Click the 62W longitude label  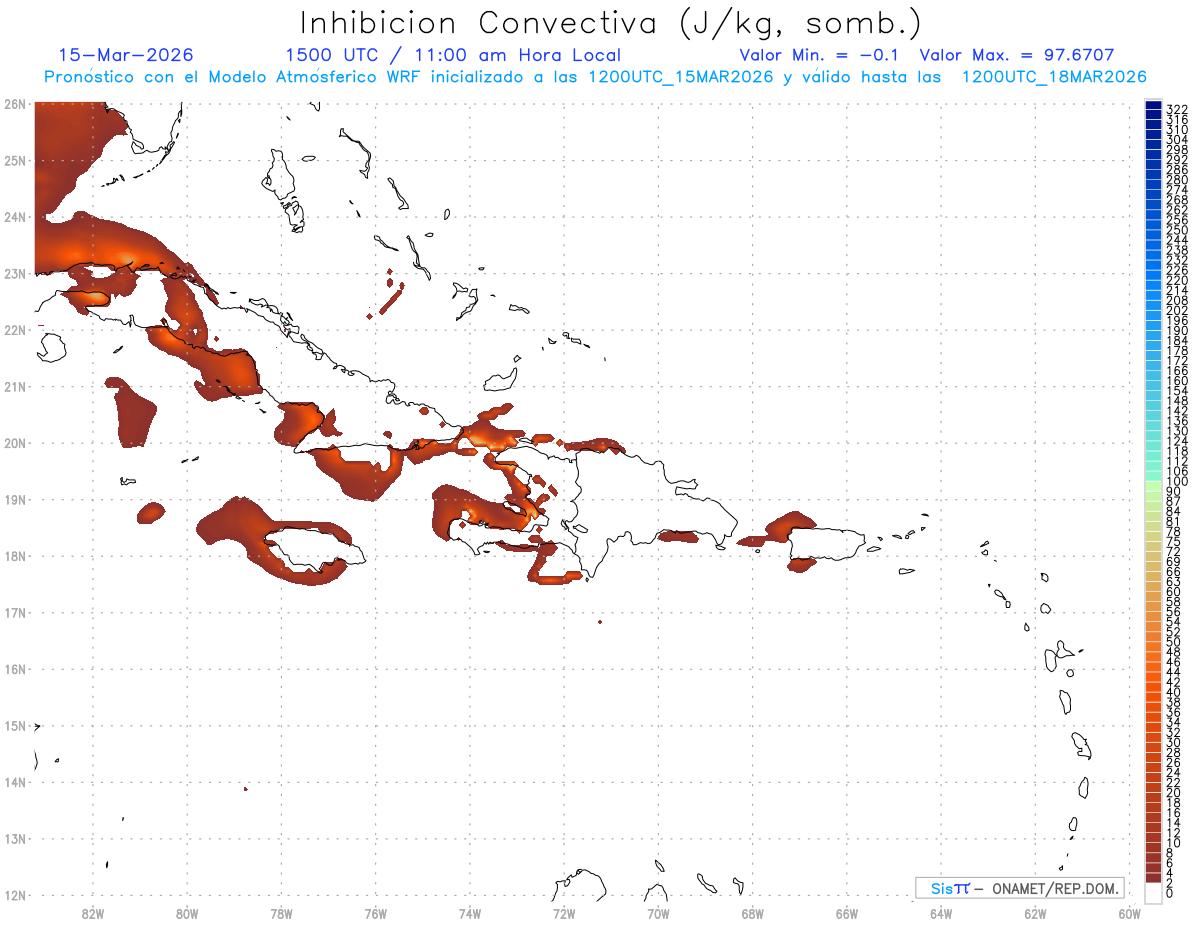point(1035,912)
